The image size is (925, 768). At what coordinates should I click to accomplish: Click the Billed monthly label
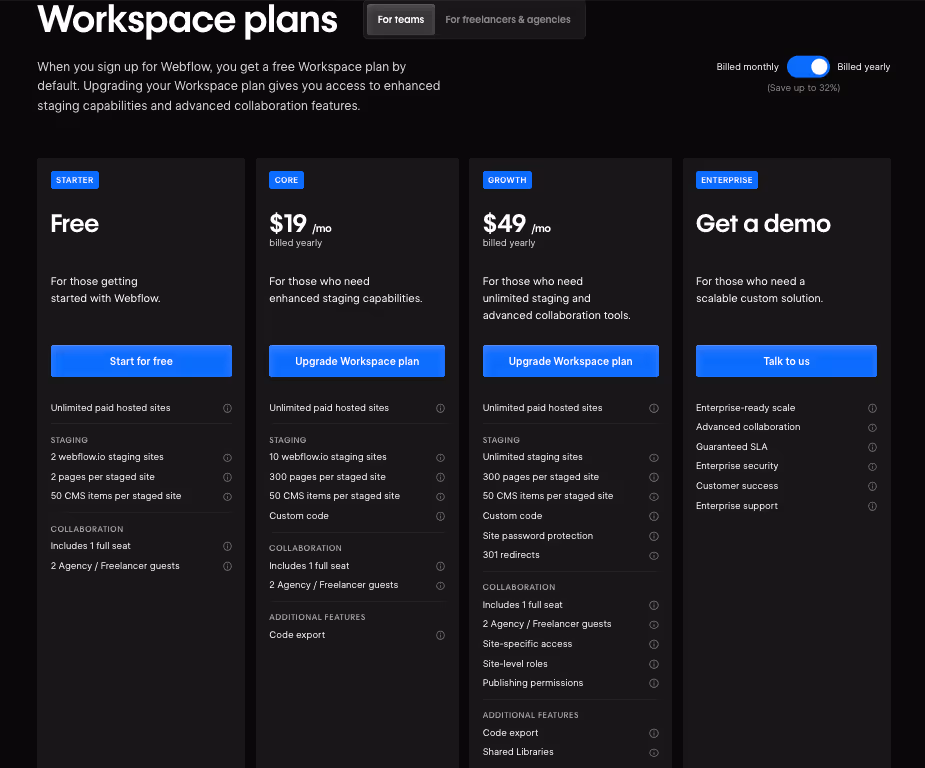point(747,67)
